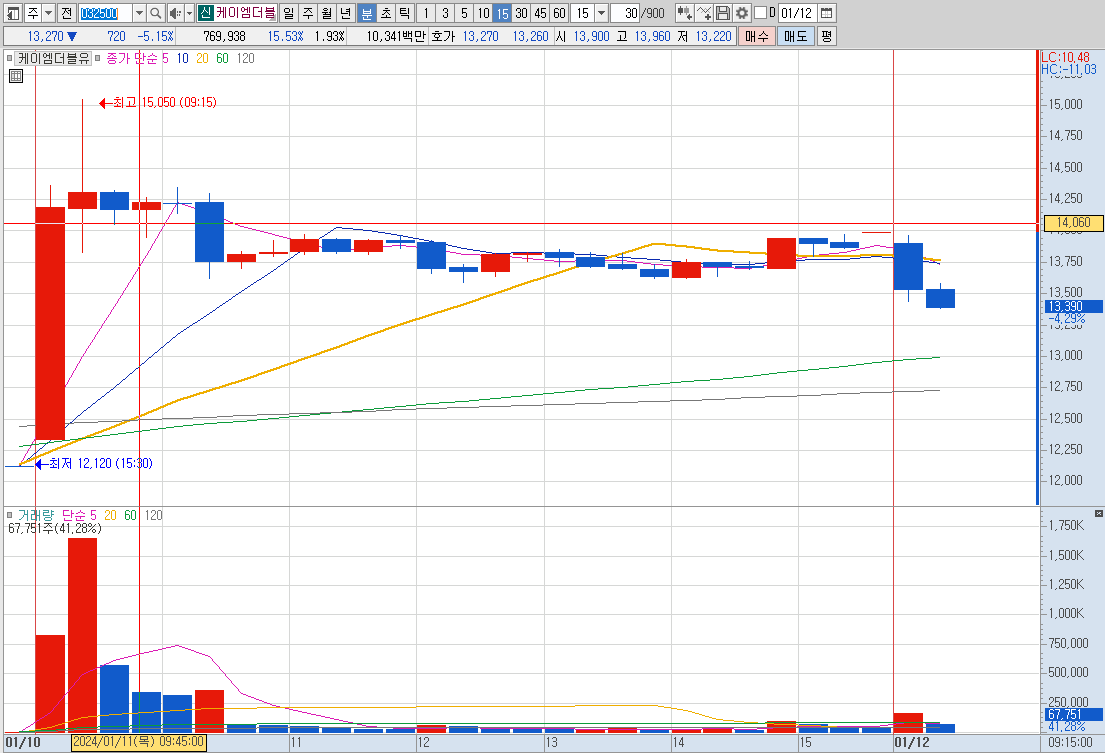Click the blue 10 moving average label
Screen dimensions: 1105x753
[x=183, y=58]
